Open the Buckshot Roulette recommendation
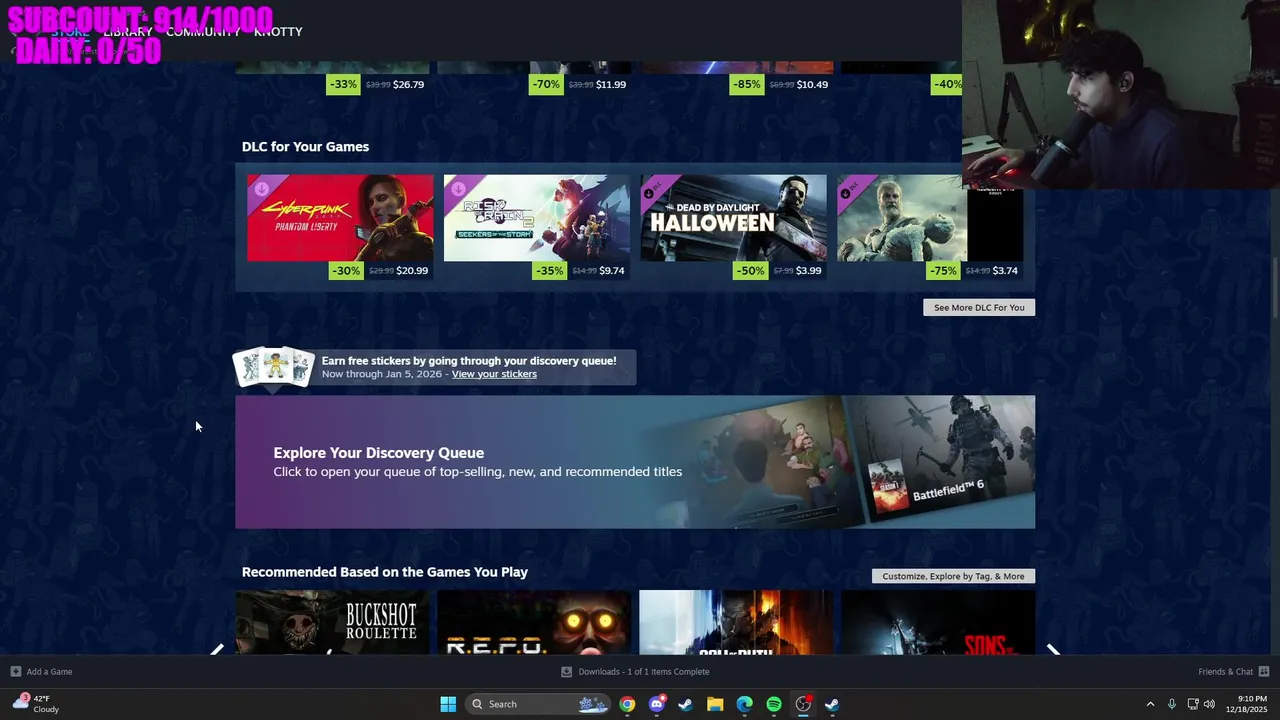 pyautogui.click(x=333, y=622)
